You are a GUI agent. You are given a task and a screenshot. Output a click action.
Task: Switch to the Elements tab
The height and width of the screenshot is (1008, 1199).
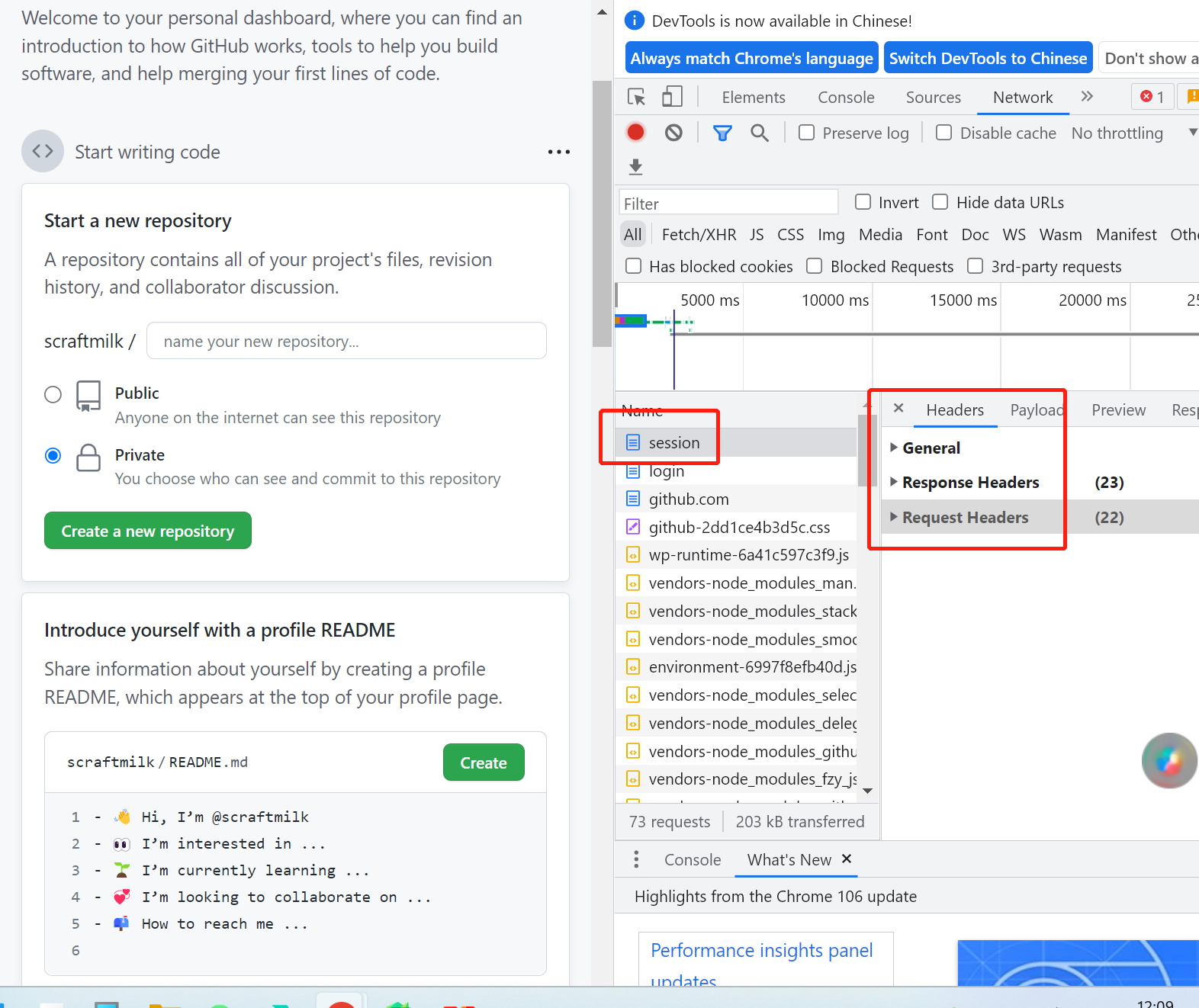pyautogui.click(x=754, y=98)
